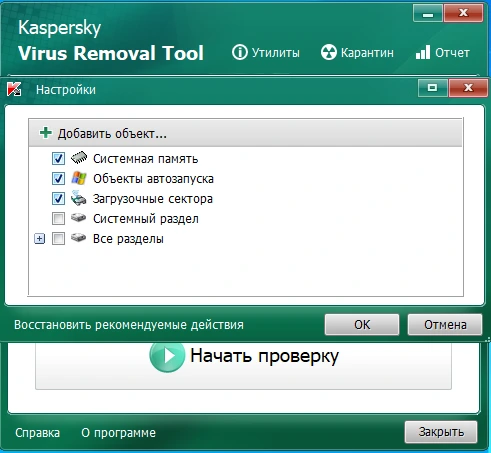The width and height of the screenshot is (491, 453).
Task: Click Восстановить рекомендуемые действия link
Action: coord(129,325)
